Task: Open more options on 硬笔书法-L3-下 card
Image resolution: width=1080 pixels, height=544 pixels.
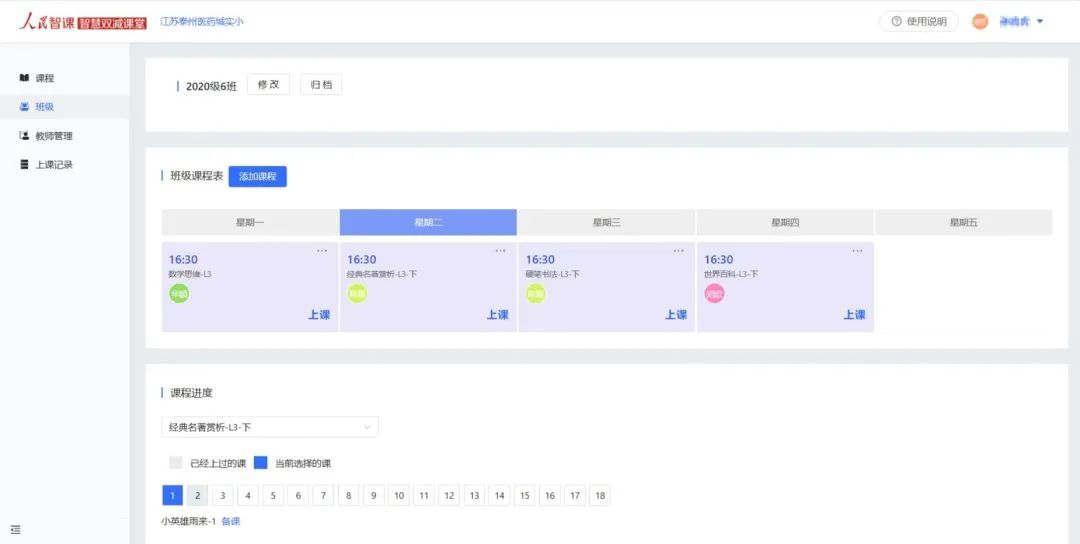Action: point(679,251)
